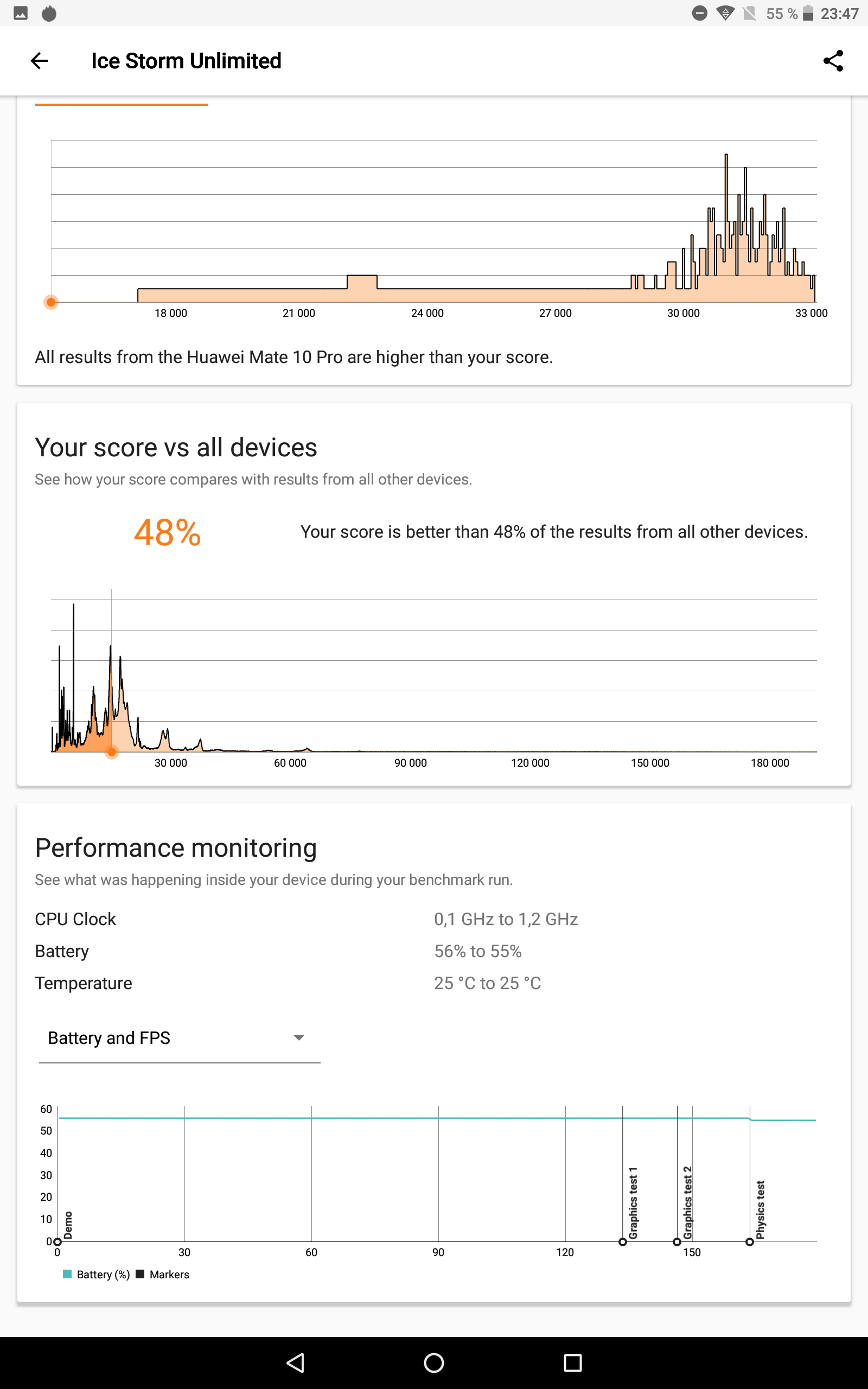Tap the back arrow in the header
The height and width of the screenshot is (1389, 868).
39,61
